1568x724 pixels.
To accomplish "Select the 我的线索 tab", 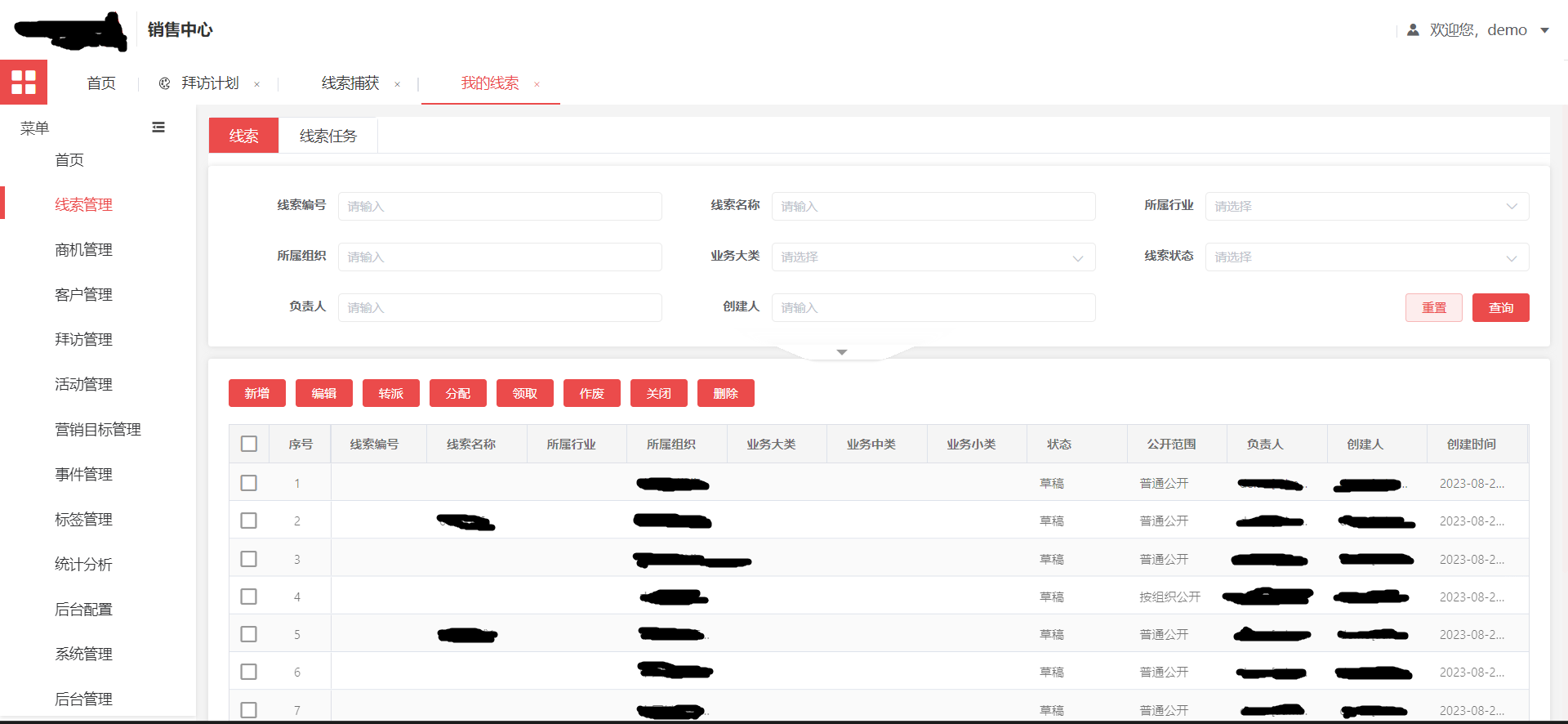I will pos(490,83).
